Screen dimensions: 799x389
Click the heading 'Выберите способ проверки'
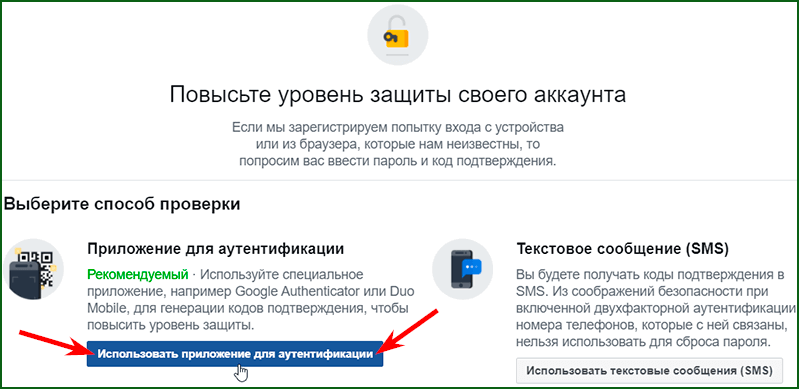(122, 205)
